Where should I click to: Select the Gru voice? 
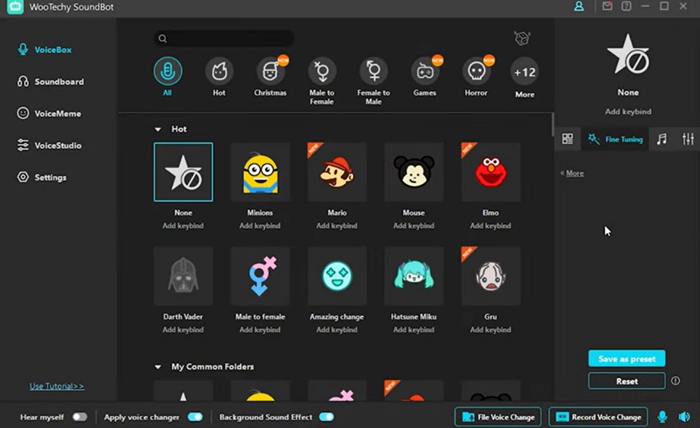(x=491, y=276)
